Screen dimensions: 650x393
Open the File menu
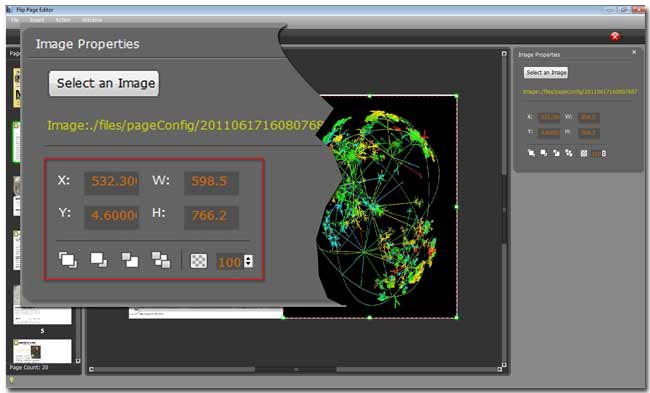[x=15, y=20]
